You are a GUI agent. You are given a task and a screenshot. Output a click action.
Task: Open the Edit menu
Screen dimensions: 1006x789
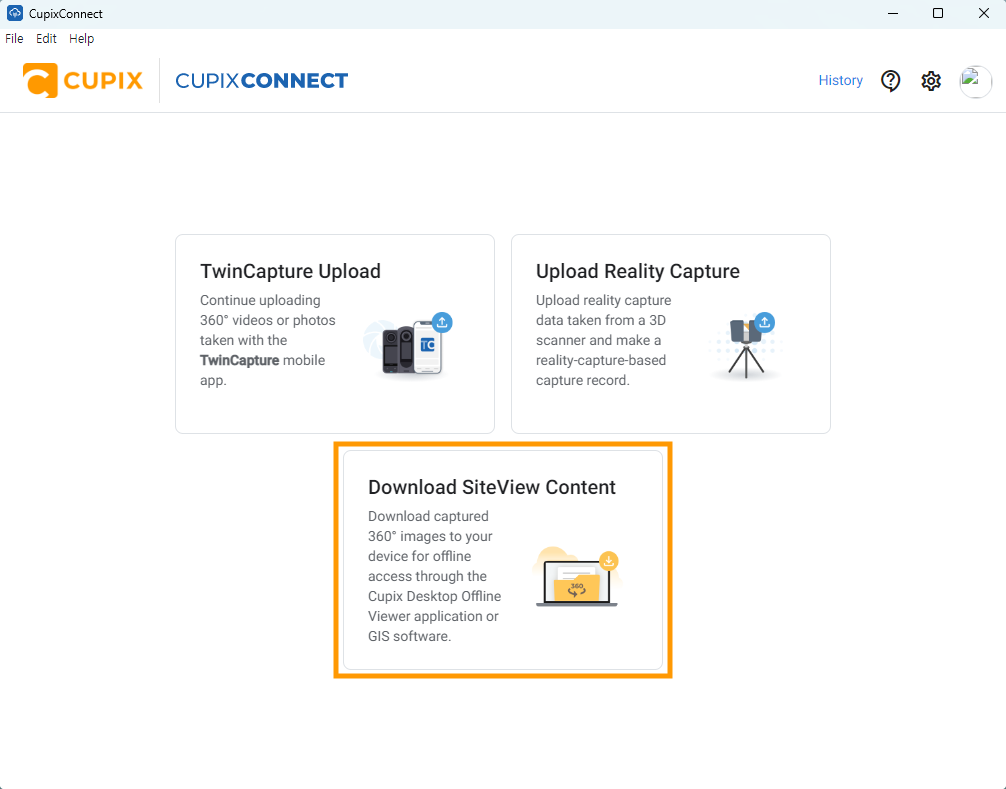[46, 38]
